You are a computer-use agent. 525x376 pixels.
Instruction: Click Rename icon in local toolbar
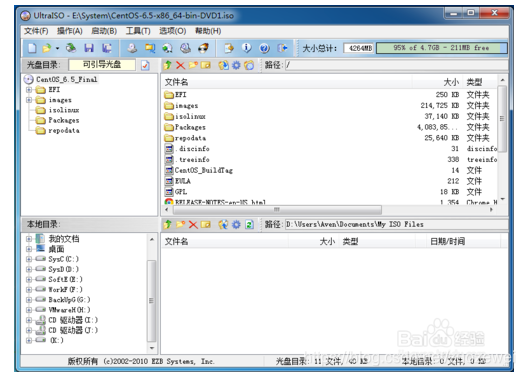coord(206,224)
